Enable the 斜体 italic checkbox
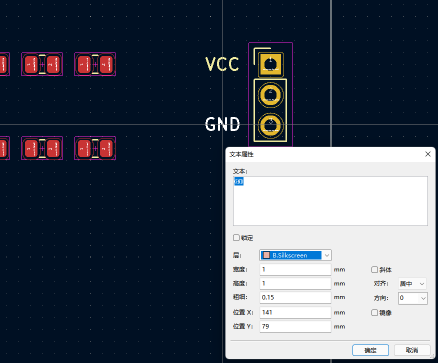This screenshot has height=363, width=438. pyautogui.click(x=374, y=269)
